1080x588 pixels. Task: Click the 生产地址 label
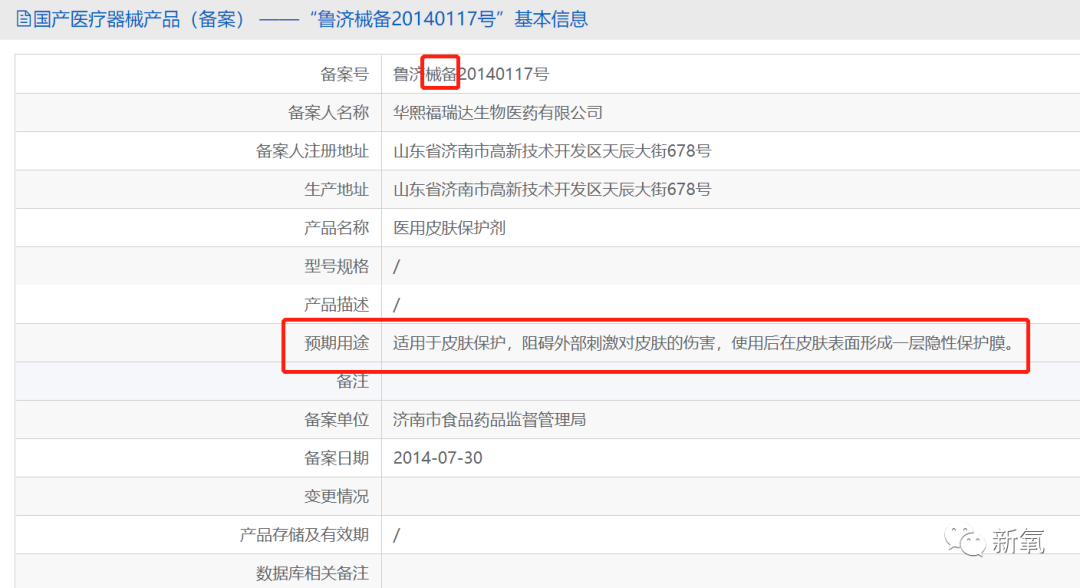point(337,189)
